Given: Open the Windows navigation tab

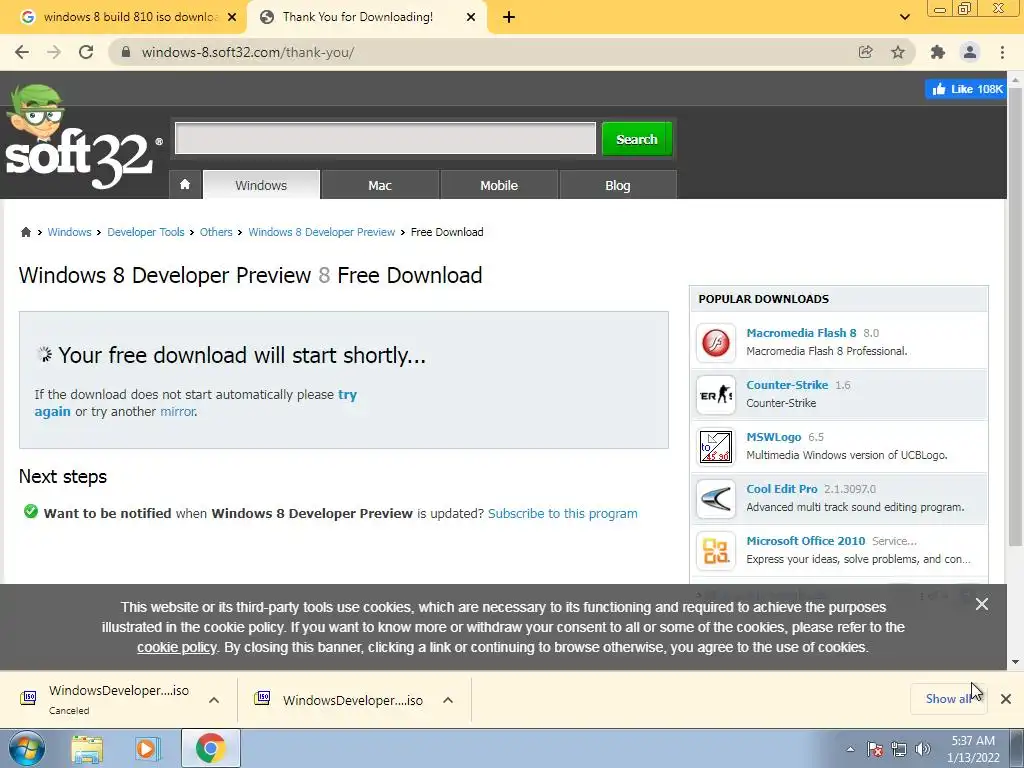Looking at the screenshot, I should [x=261, y=185].
